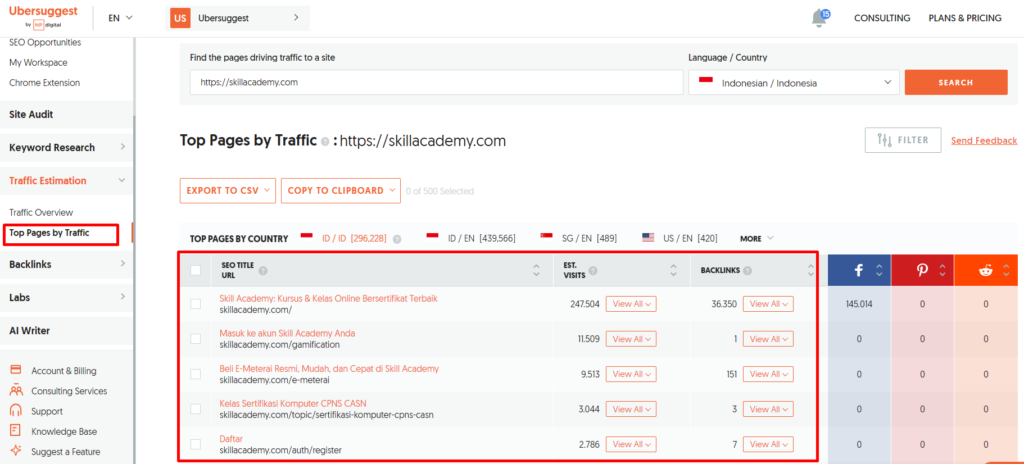Click the help icon next to Est. Visits
1024x464 pixels.
point(593,270)
